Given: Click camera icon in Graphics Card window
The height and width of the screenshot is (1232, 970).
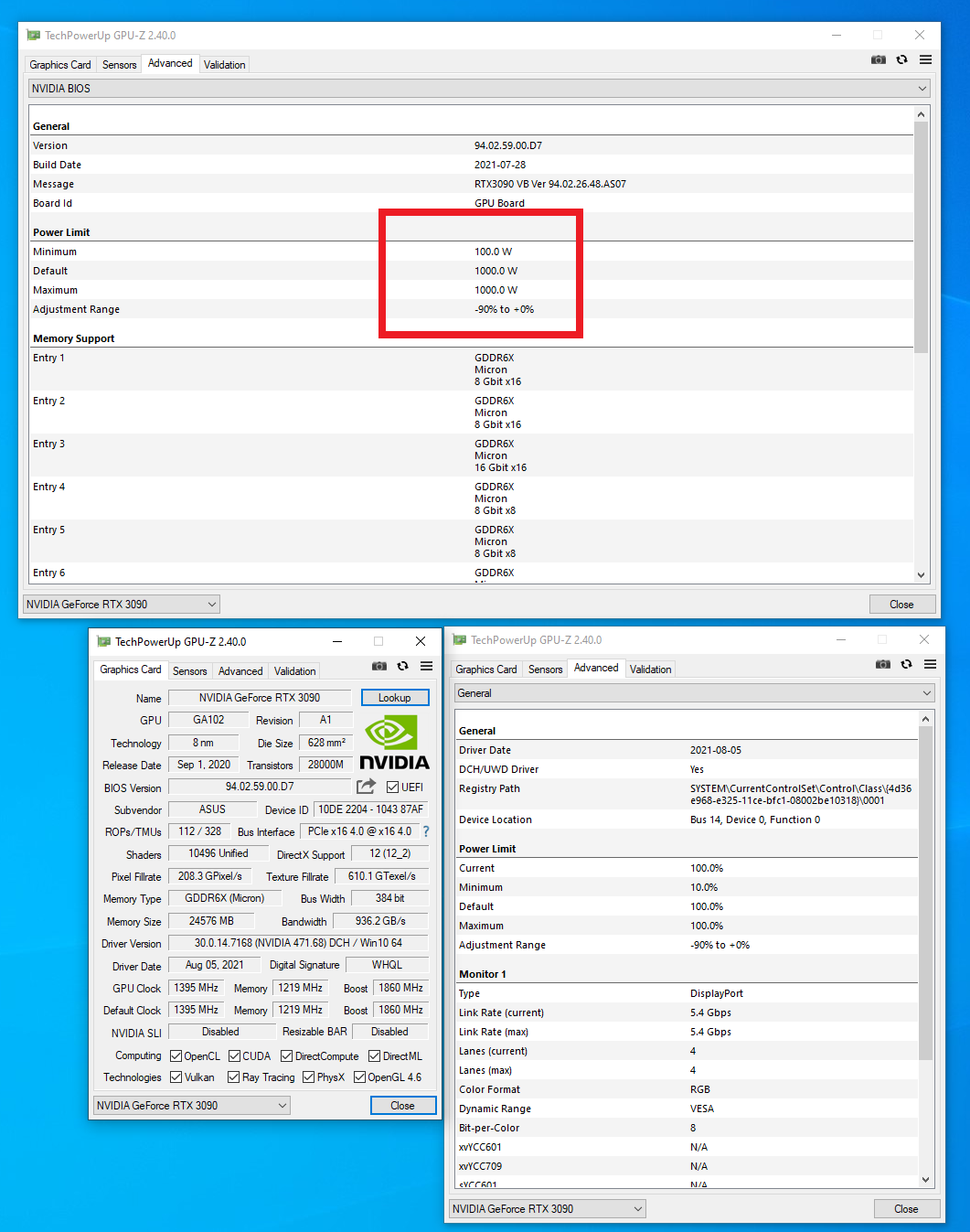Looking at the screenshot, I should [x=379, y=666].
